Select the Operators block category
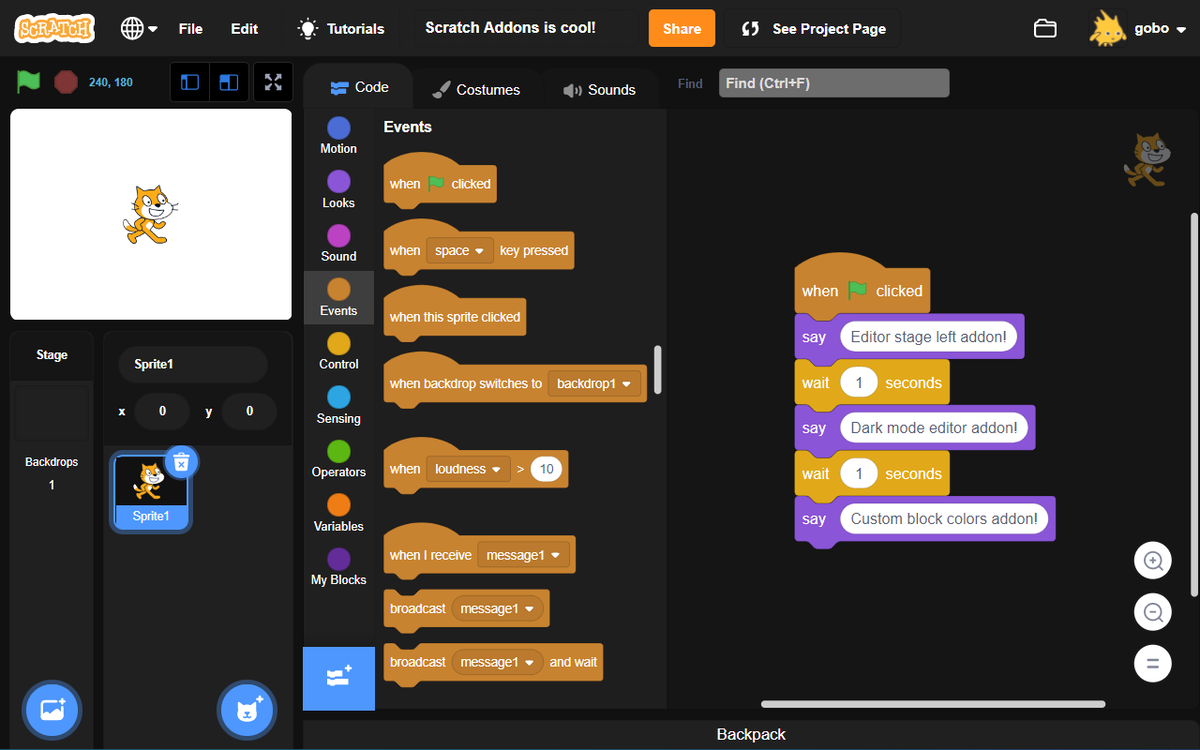The height and width of the screenshot is (750, 1200). pyautogui.click(x=338, y=459)
